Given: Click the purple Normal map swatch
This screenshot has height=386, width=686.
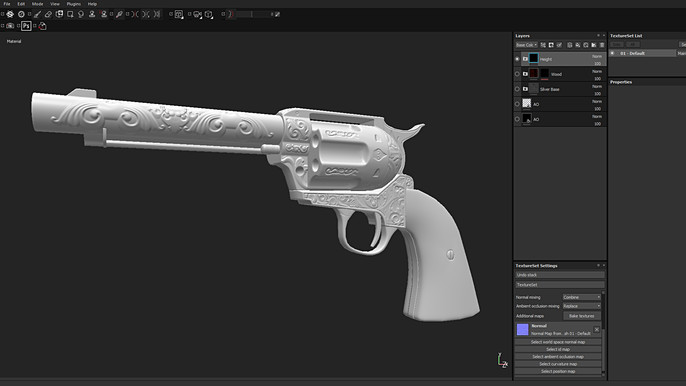Looking at the screenshot, I should coord(522,330).
